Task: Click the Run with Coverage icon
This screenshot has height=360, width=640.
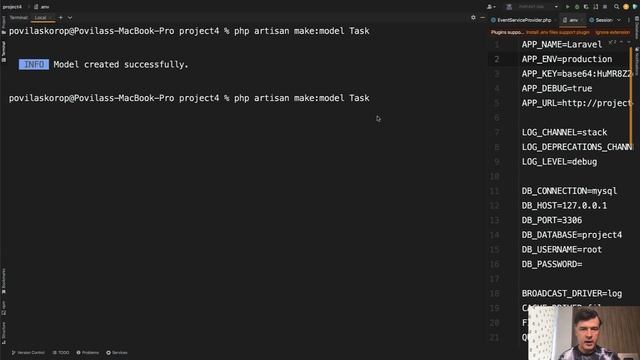Action: [586, 7]
